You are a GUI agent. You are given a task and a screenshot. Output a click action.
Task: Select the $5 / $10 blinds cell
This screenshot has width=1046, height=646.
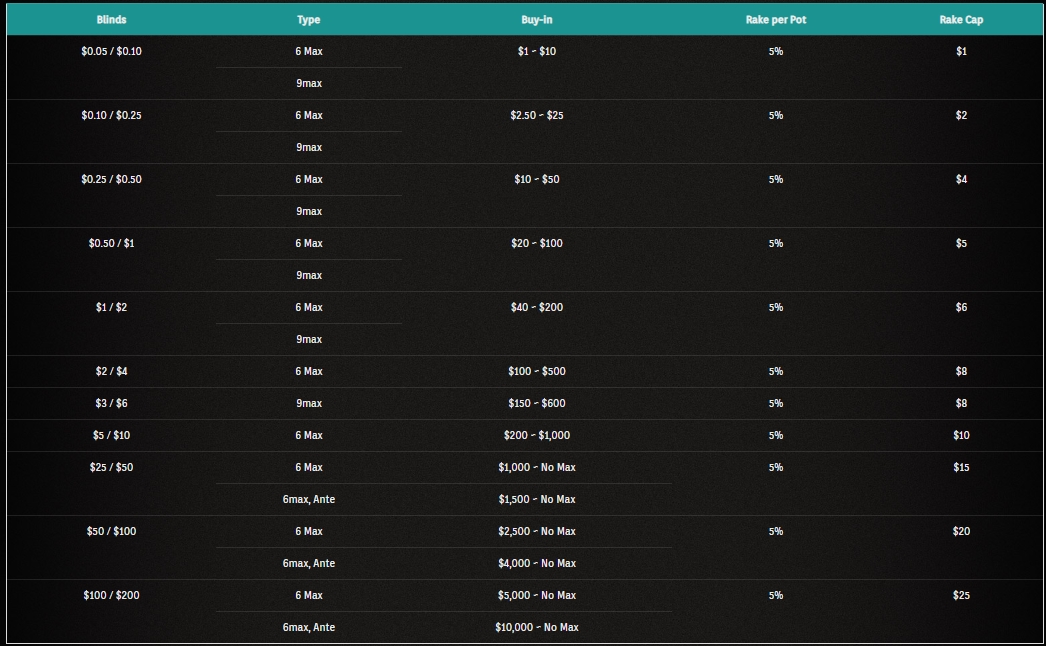(x=111, y=436)
